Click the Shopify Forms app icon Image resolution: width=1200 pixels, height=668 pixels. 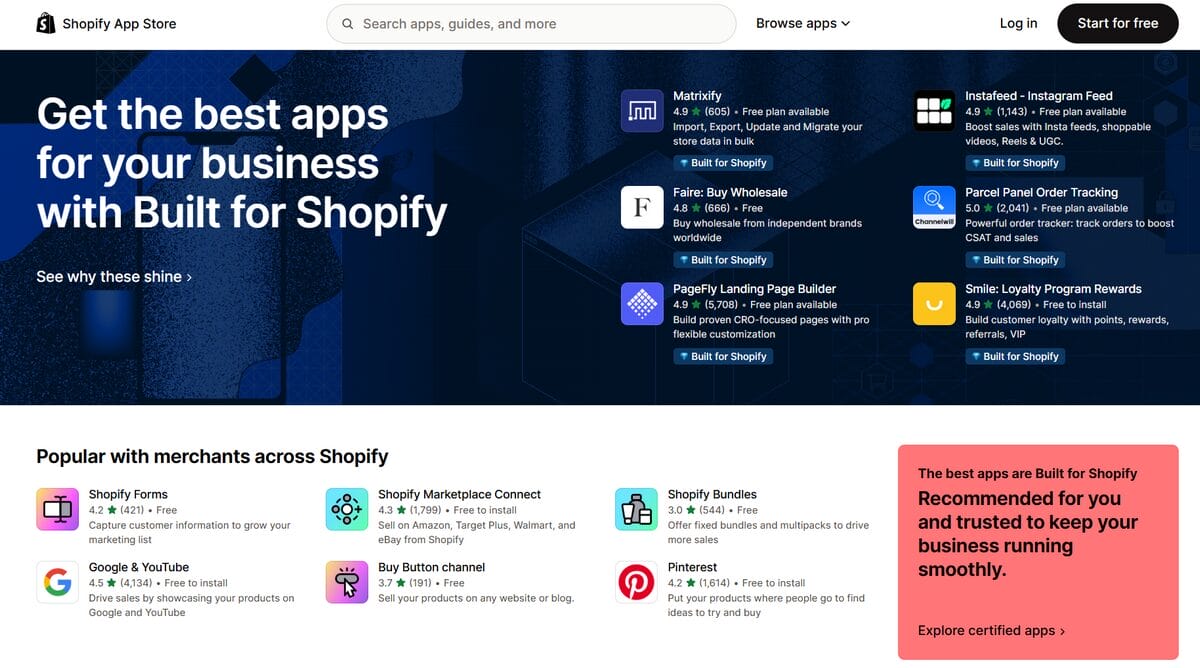[x=57, y=509]
